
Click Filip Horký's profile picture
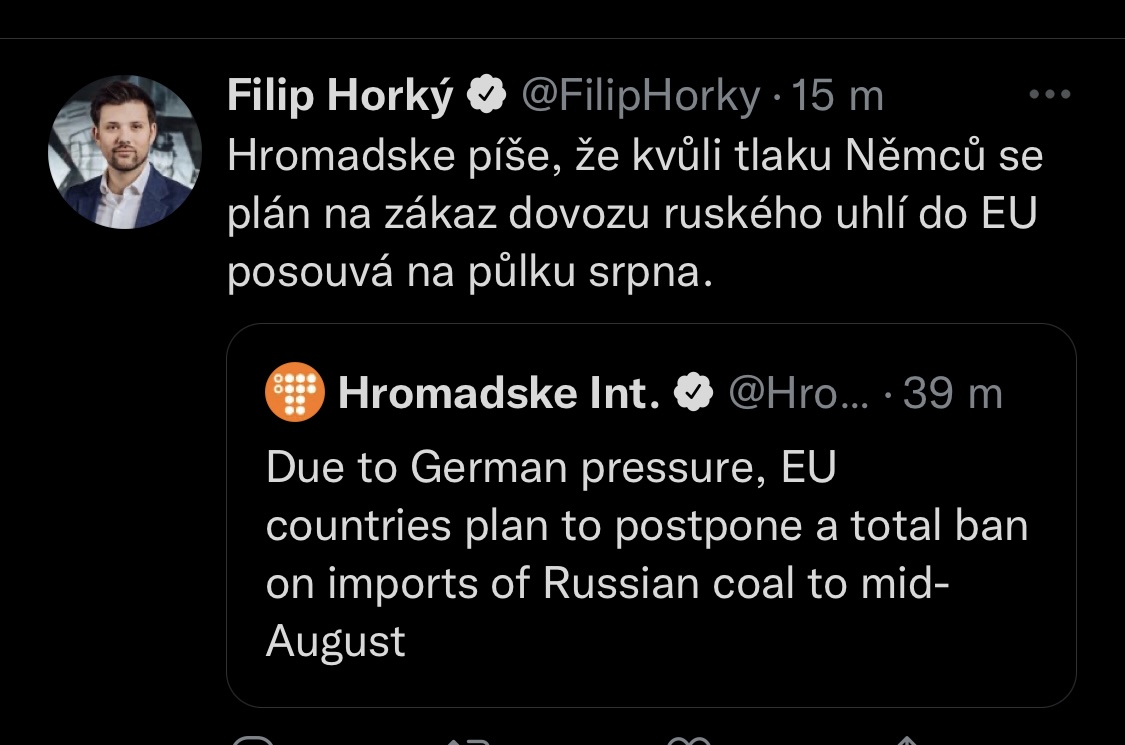click(125, 152)
